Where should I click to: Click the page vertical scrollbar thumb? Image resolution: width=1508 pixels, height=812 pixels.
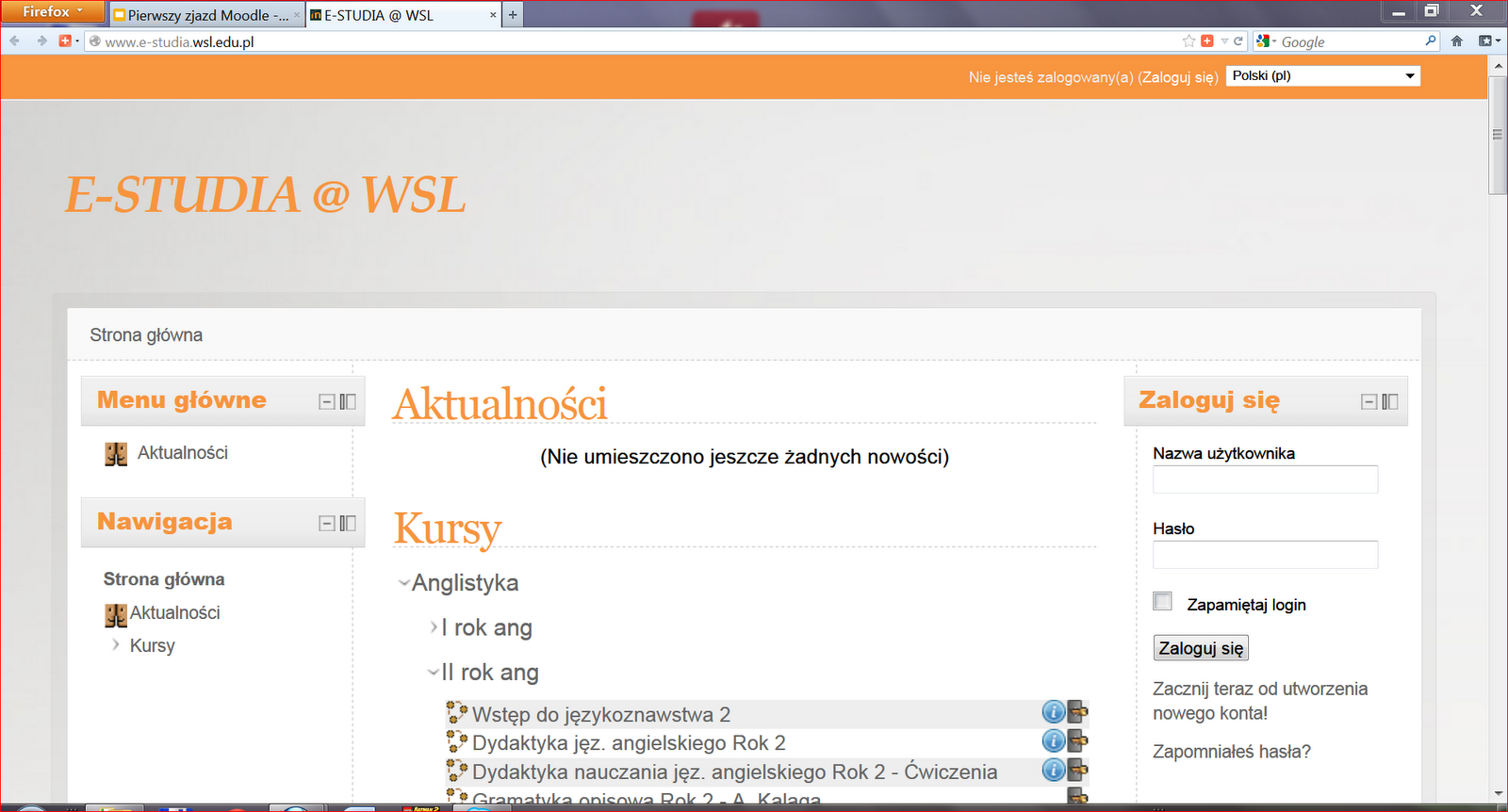click(1498, 135)
